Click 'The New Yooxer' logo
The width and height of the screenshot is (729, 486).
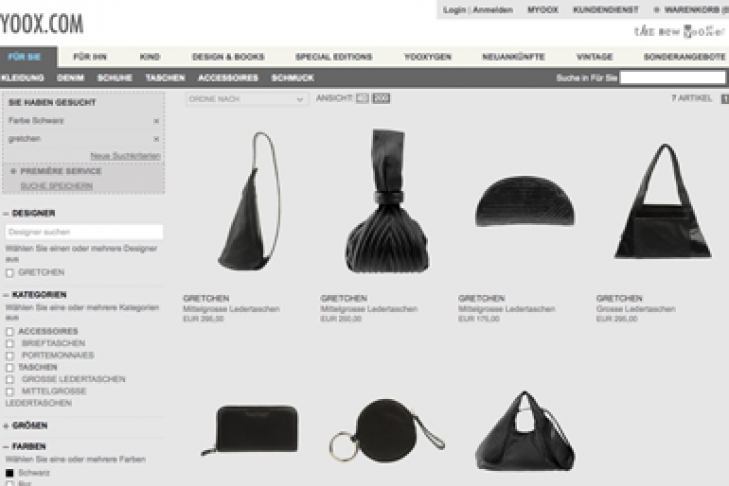pos(679,32)
